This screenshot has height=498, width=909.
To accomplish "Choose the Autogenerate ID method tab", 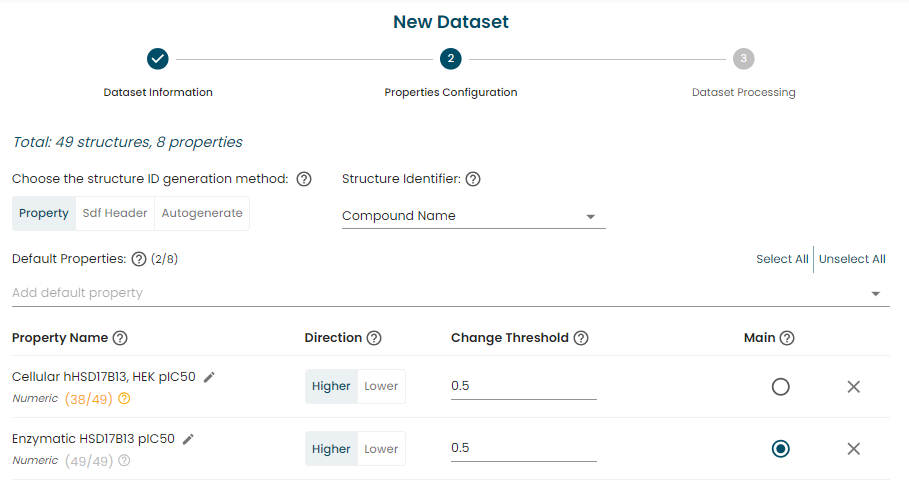I will pyautogui.click(x=202, y=213).
